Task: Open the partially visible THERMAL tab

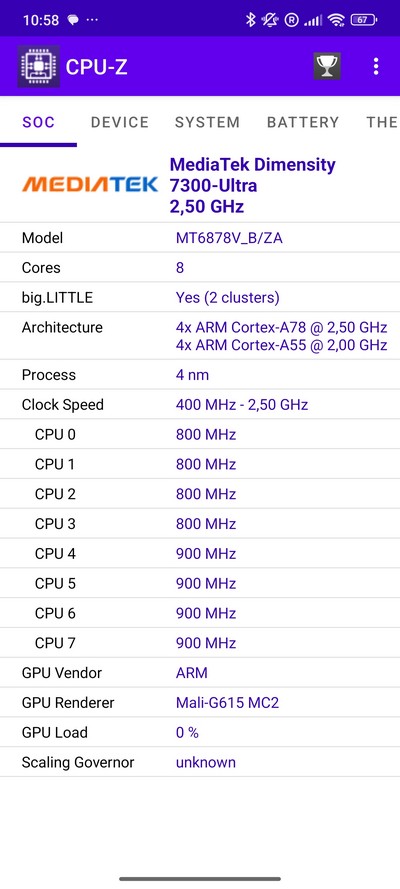Action: [381, 122]
